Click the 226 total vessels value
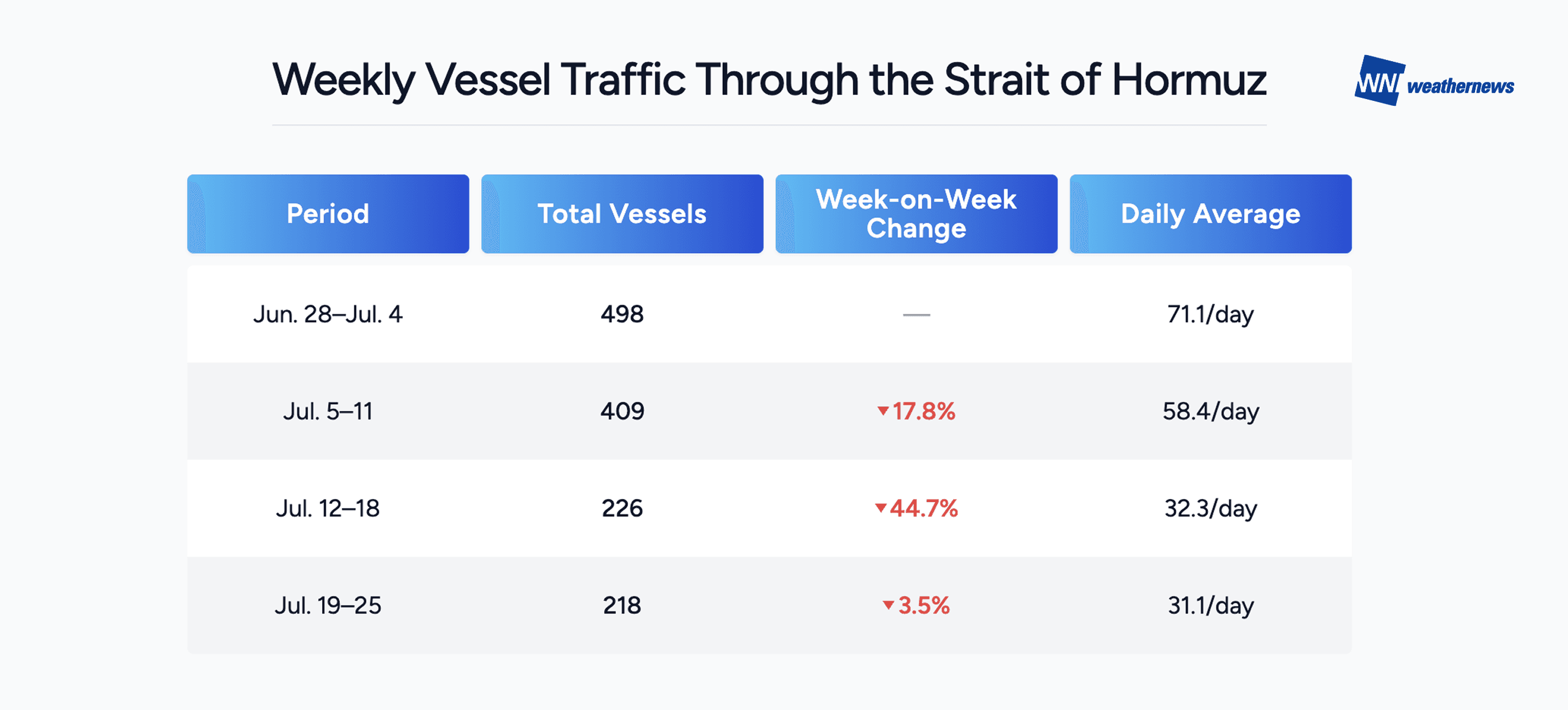1568x710 pixels. pyautogui.click(x=622, y=508)
